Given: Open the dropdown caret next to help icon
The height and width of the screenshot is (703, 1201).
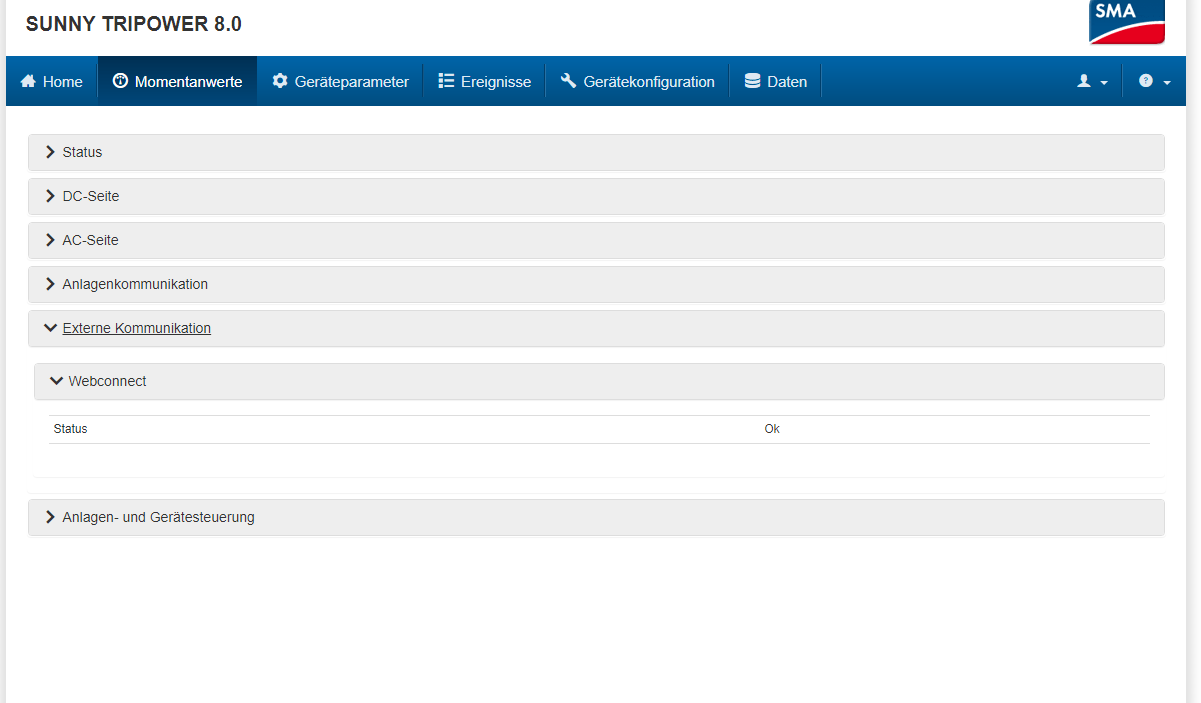Looking at the screenshot, I should pos(1167,83).
